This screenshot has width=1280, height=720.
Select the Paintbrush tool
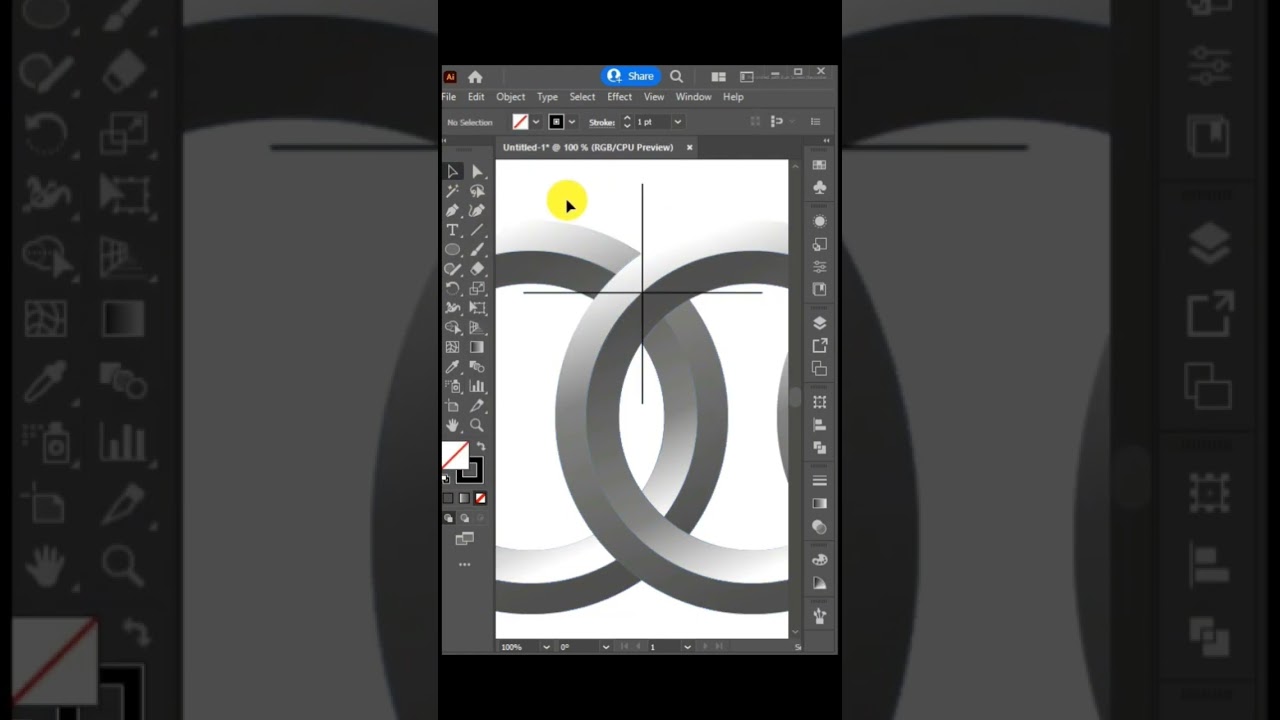point(477,250)
